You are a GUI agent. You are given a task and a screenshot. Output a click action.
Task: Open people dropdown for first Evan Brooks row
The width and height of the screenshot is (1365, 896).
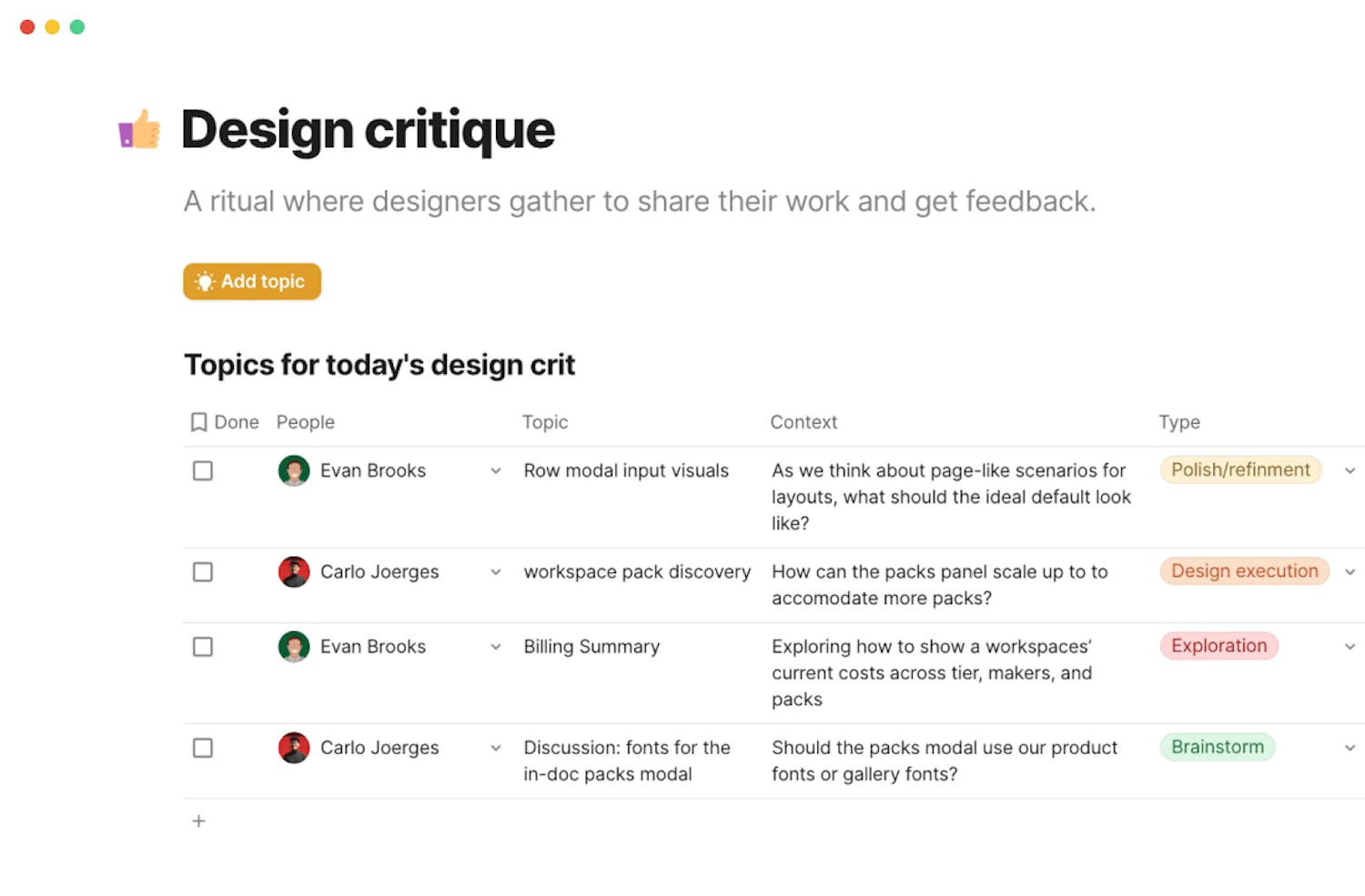pos(496,471)
